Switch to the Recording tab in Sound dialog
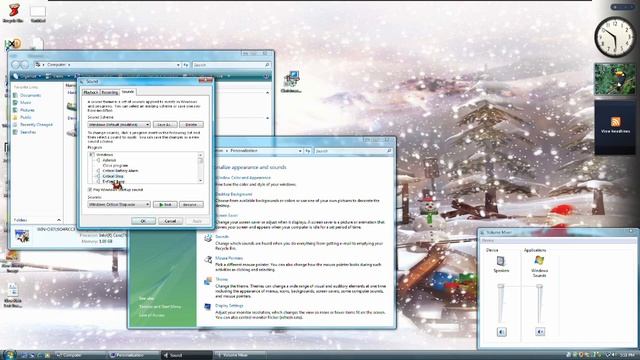 click(109, 93)
